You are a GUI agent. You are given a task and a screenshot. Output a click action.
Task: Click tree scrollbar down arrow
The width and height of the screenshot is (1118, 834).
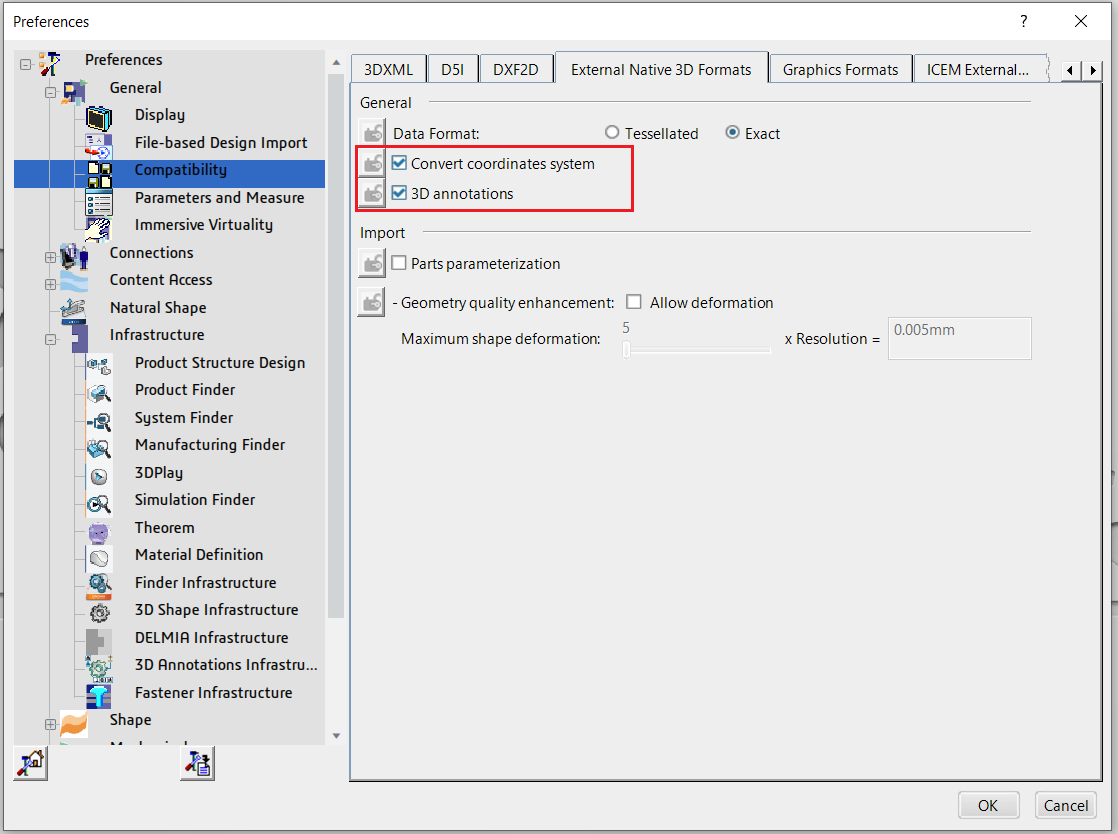336,736
